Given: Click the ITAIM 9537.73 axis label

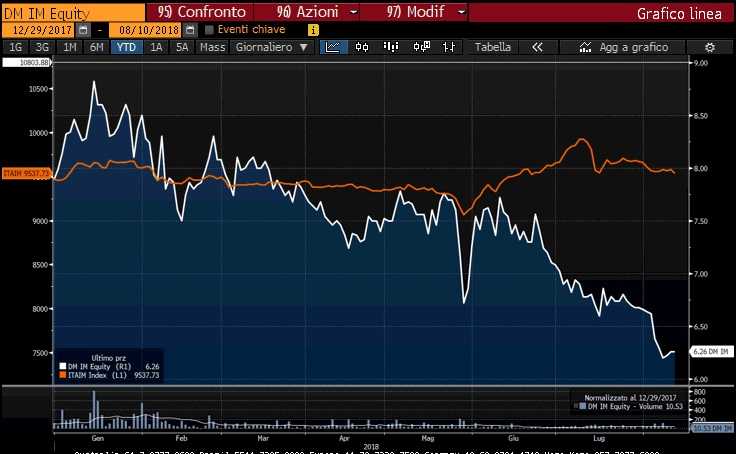Looking at the screenshot, I should point(26,174).
